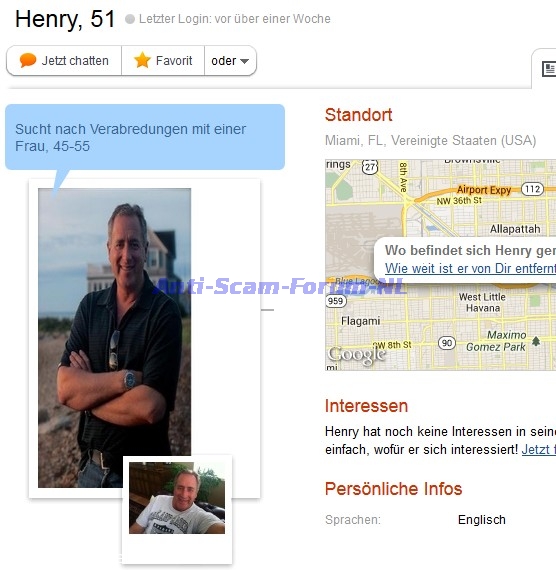This screenshot has width=556, height=570.
Task: Click the route 90 shield on map
Action: (447, 343)
